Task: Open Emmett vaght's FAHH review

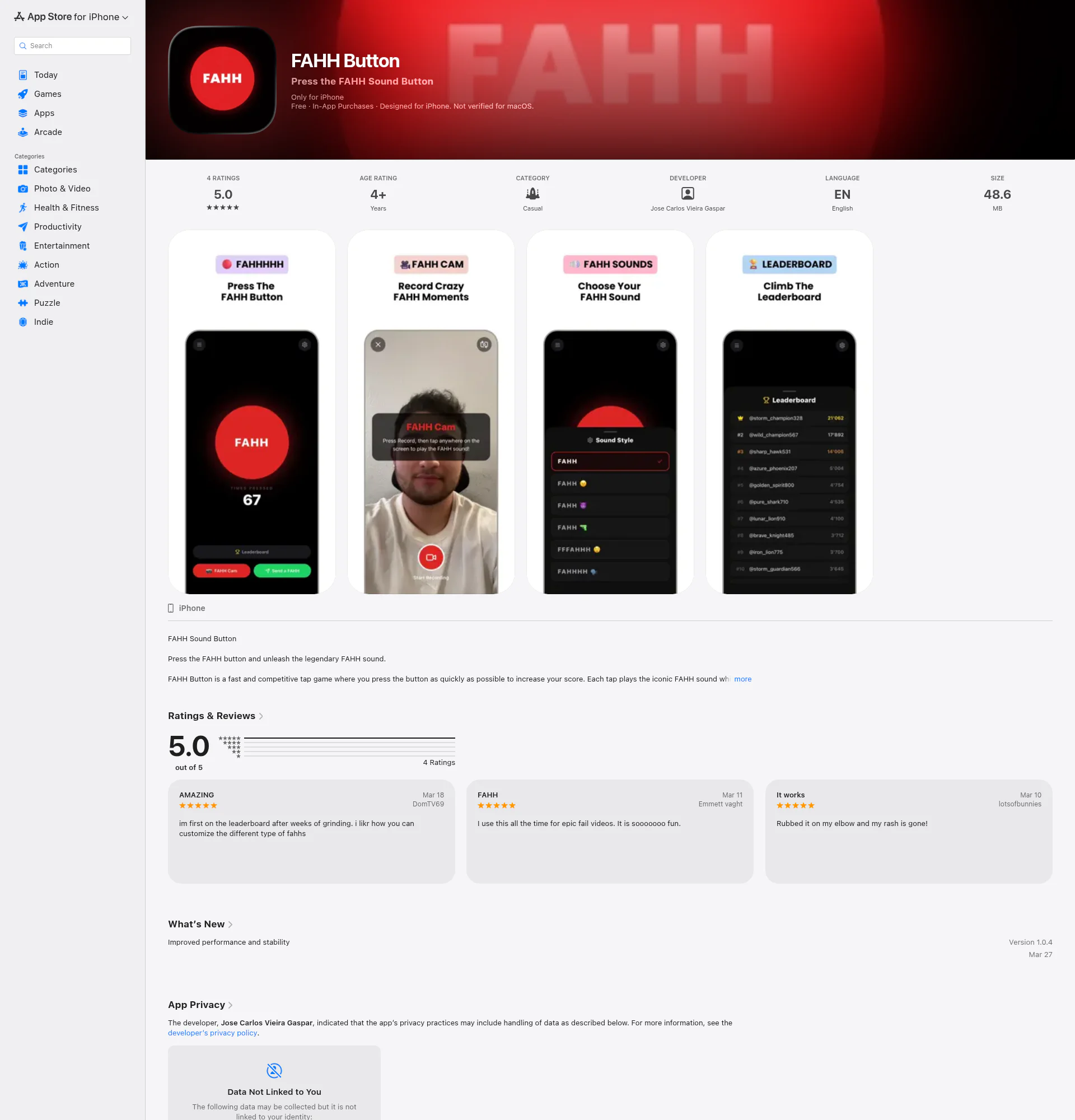Action: [610, 832]
